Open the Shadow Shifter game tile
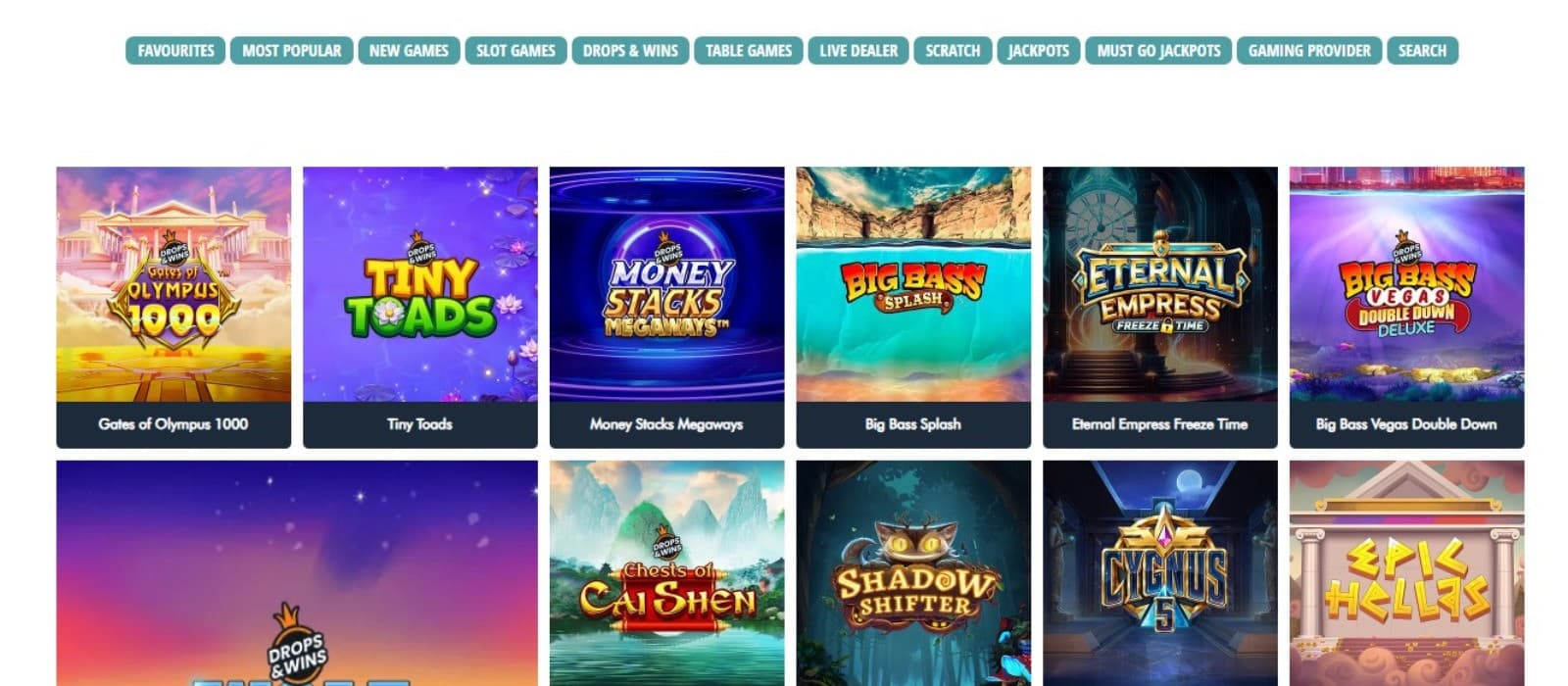The height and width of the screenshot is (686, 1568). coord(913,573)
